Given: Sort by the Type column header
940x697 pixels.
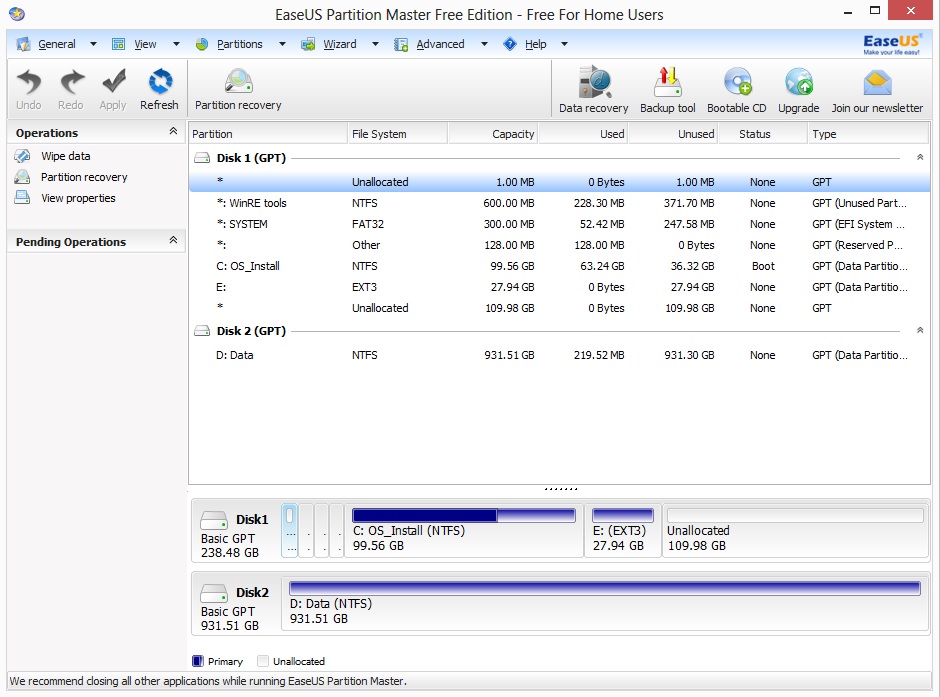Looking at the screenshot, I should [x=868, y=134].
